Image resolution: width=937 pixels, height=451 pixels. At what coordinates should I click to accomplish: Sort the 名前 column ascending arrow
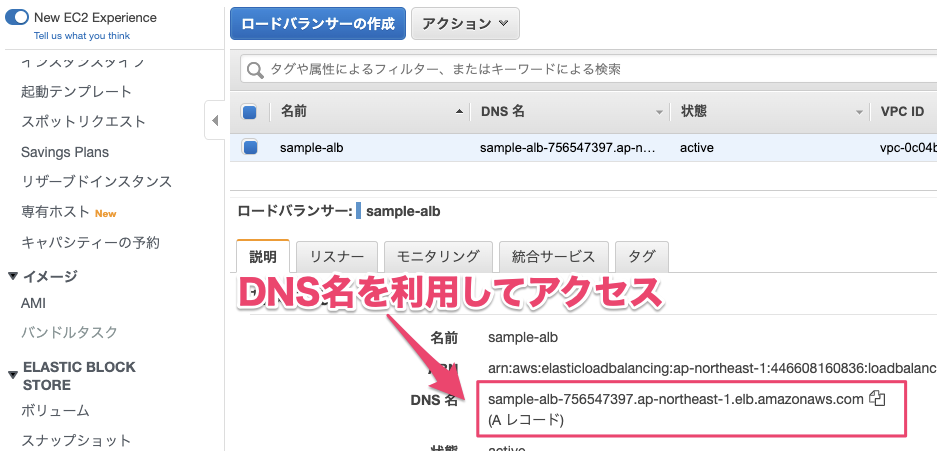point(459,112)
